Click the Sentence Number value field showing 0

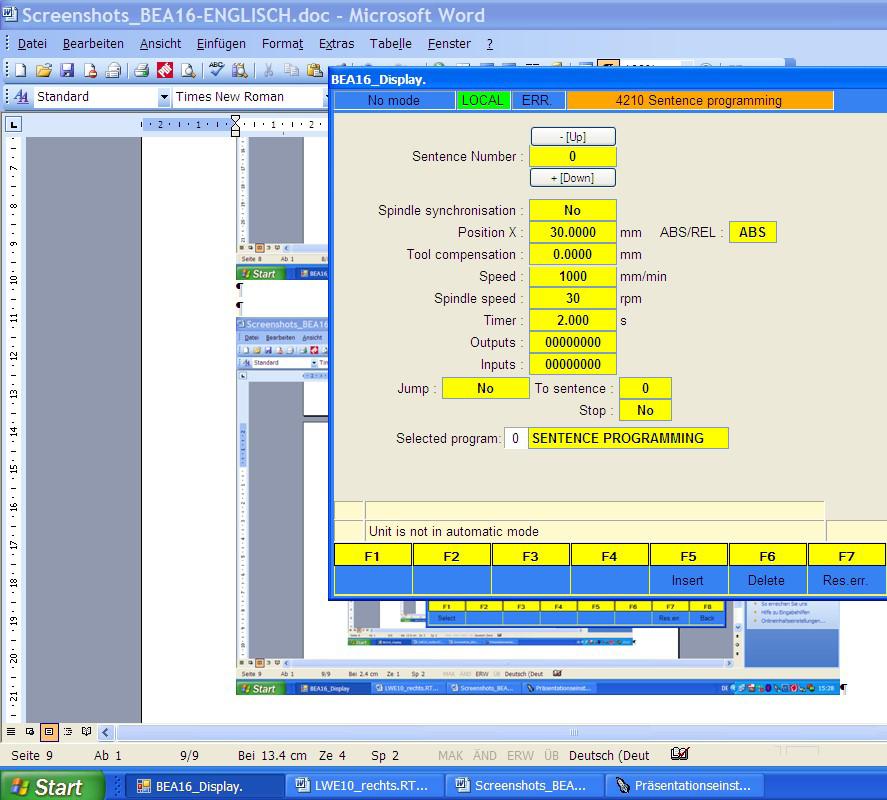[572, 157]
